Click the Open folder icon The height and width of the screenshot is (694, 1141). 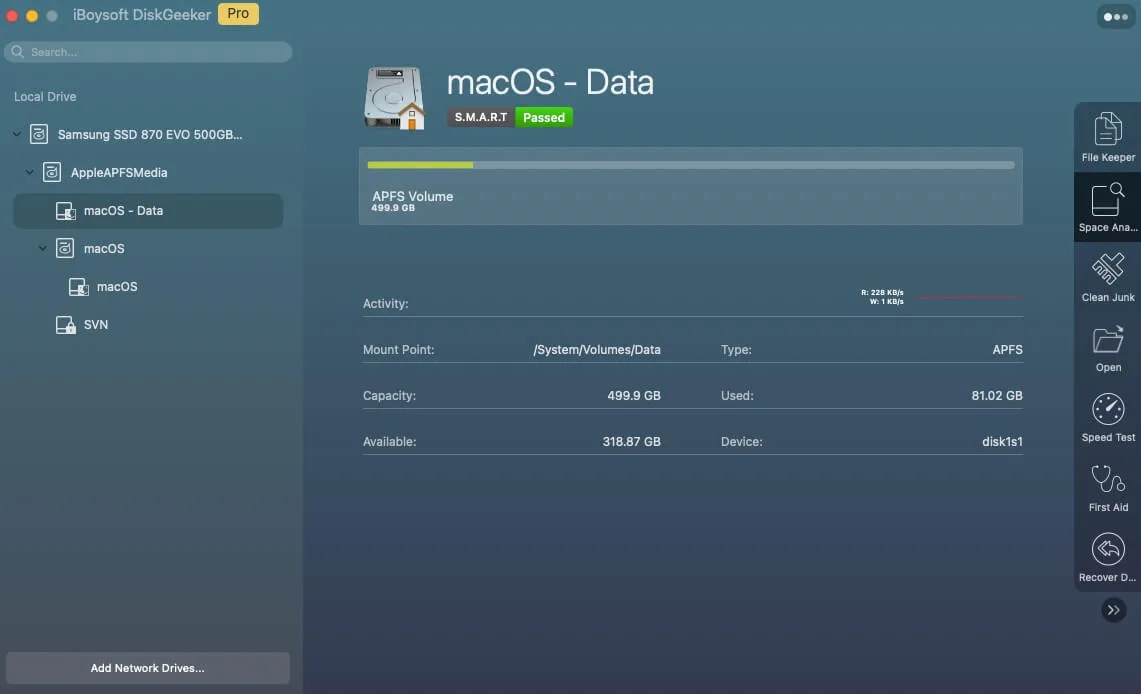[x=1108, y=347]
